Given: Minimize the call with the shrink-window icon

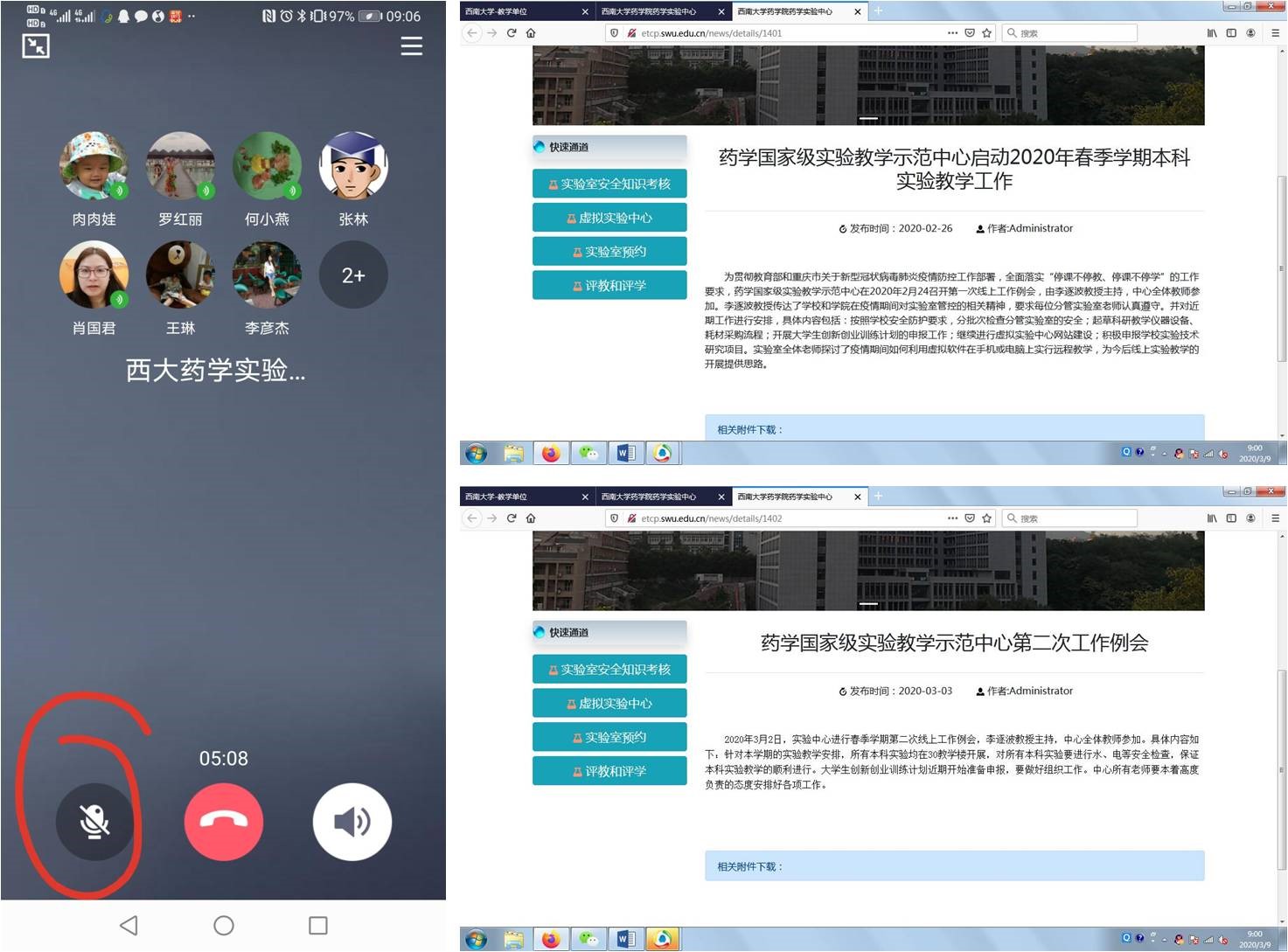Looking at the screenshot, I should click(x=36, y=46).
